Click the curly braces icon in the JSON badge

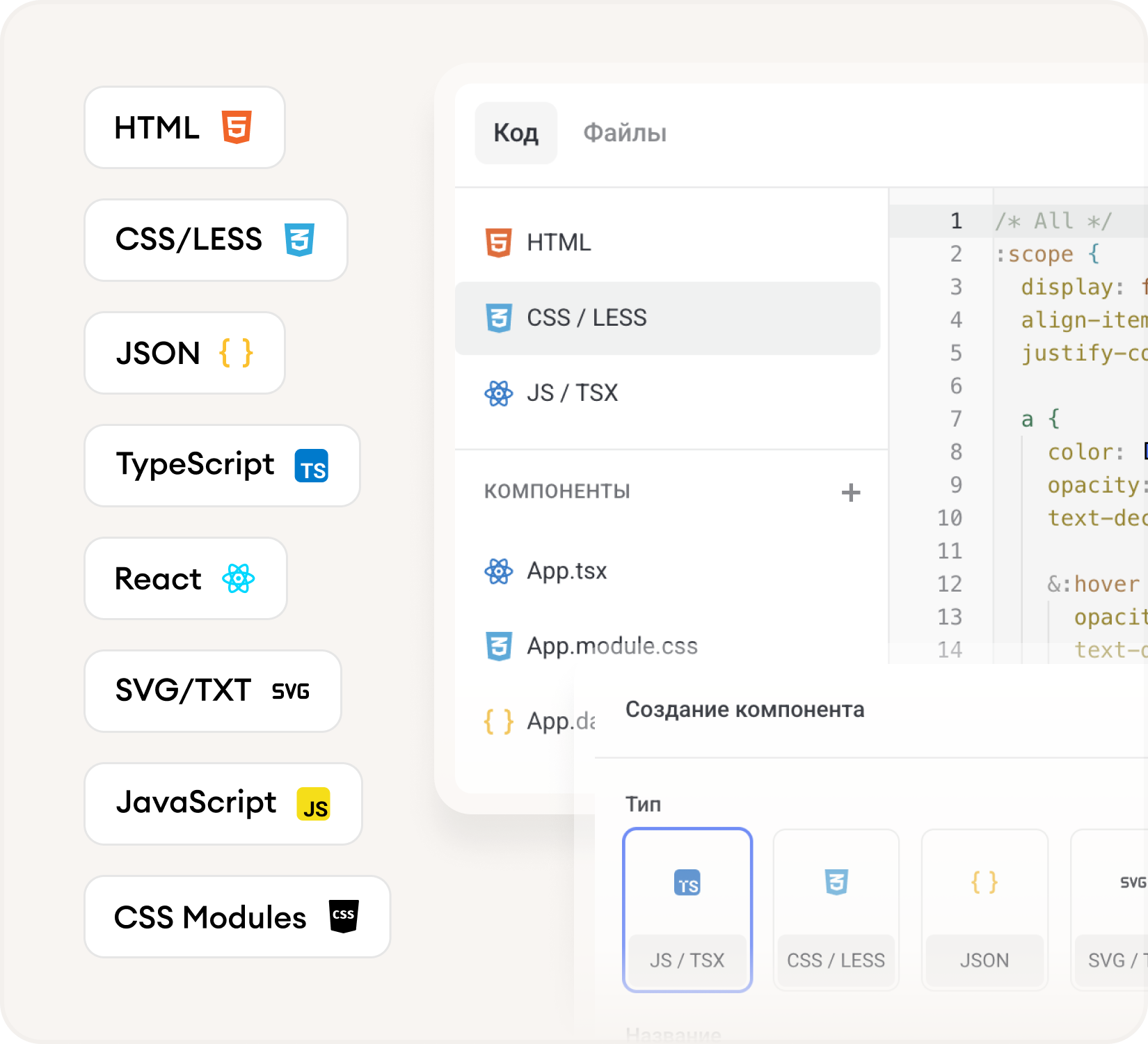click(236, 353)
